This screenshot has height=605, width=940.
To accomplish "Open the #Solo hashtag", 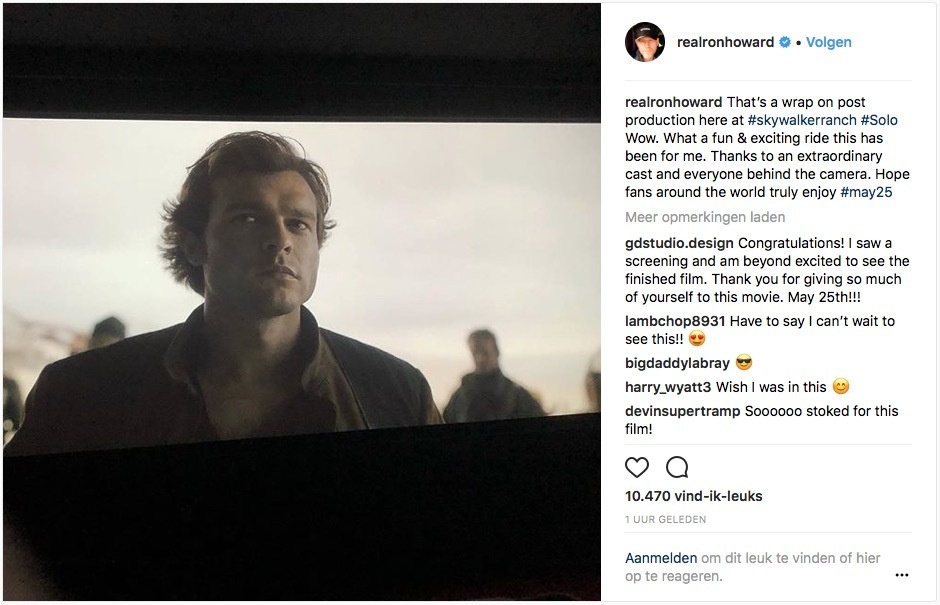I will pos(879,120).
